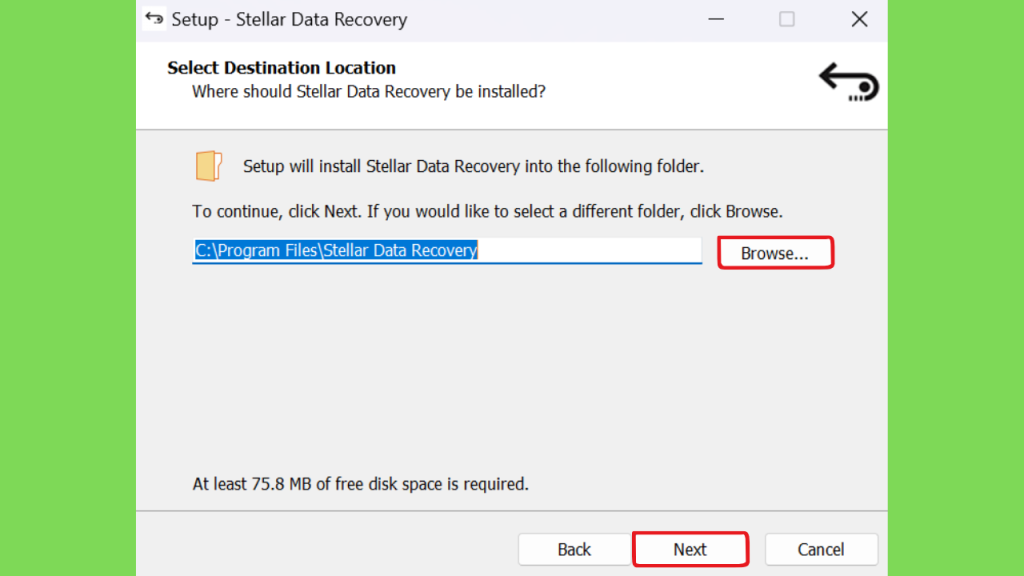
Task: Cancel the installation
Action: coord(821,549)
